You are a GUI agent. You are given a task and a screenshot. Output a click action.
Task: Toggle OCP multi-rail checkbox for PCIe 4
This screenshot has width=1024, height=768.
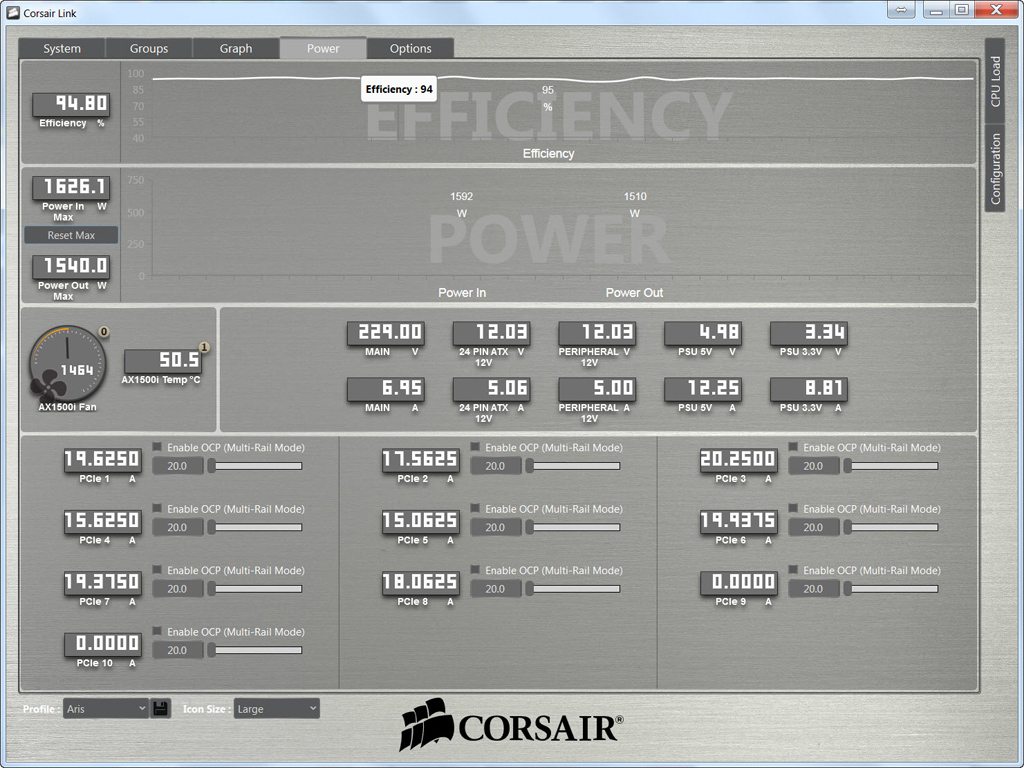pos(157,508)
